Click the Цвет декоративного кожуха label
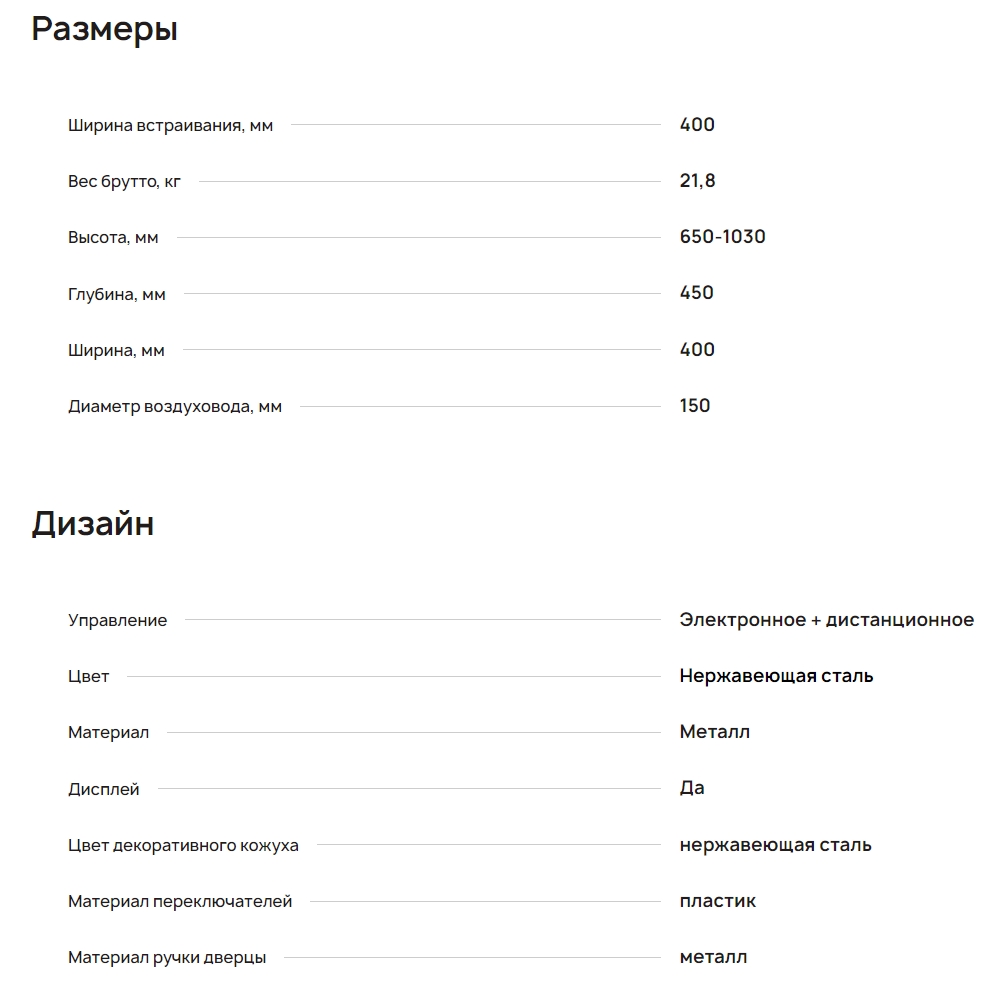995x992 pixels. click(x=183, y=845)
